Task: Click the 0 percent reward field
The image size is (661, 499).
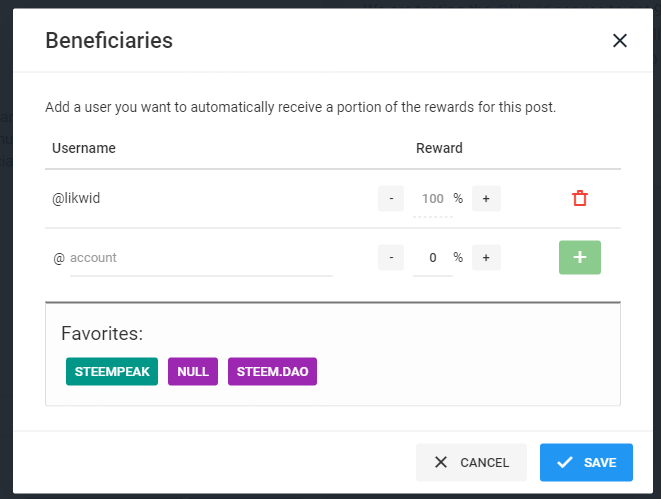Action: [x=432, y=258]
